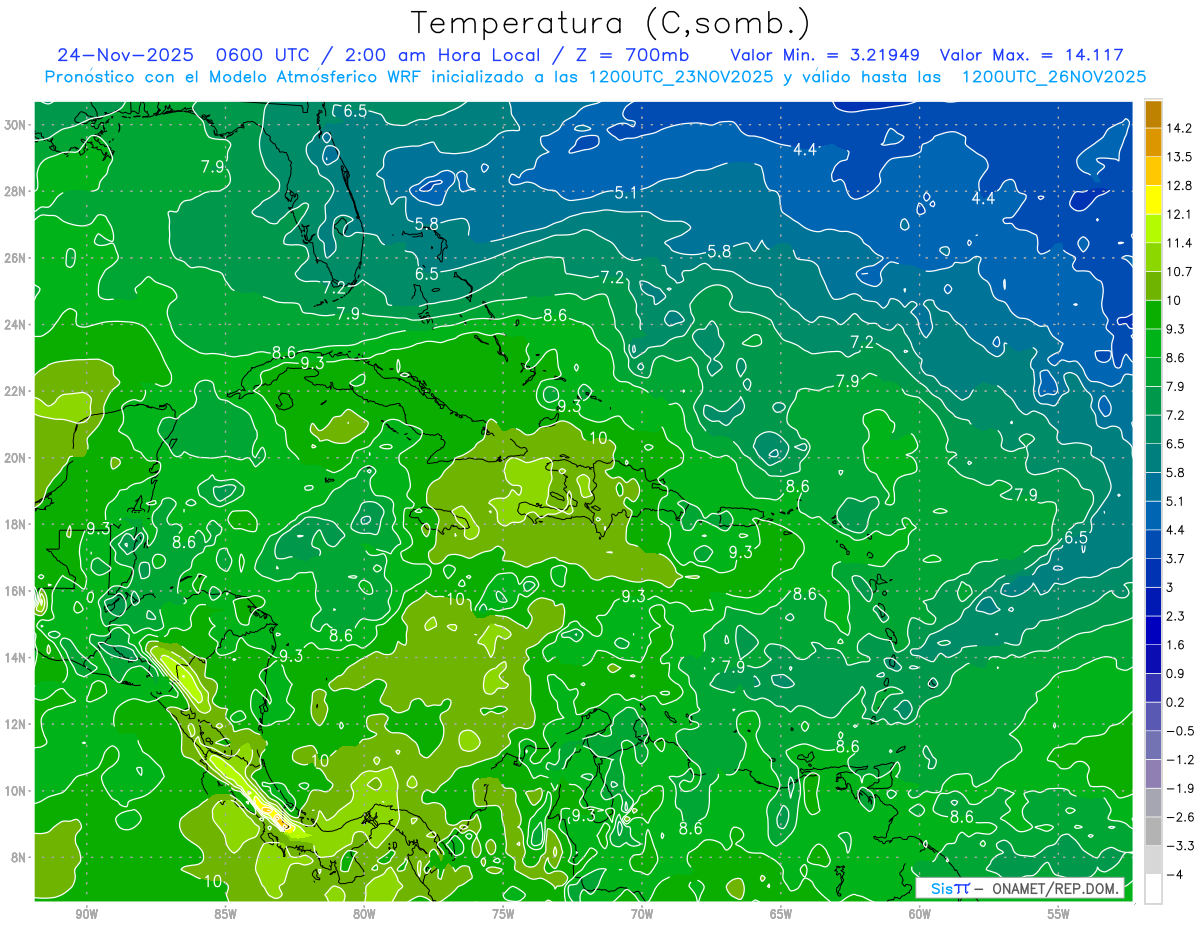
Task: Click the '14N' latitude axis label
Action: 15,657
